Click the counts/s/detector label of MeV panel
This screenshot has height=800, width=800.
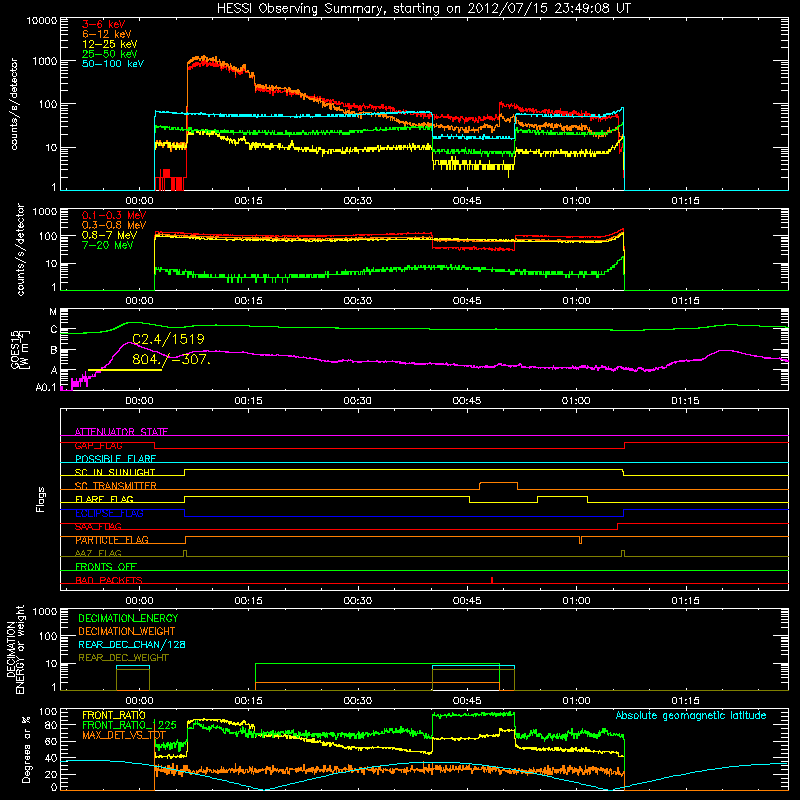20,249
